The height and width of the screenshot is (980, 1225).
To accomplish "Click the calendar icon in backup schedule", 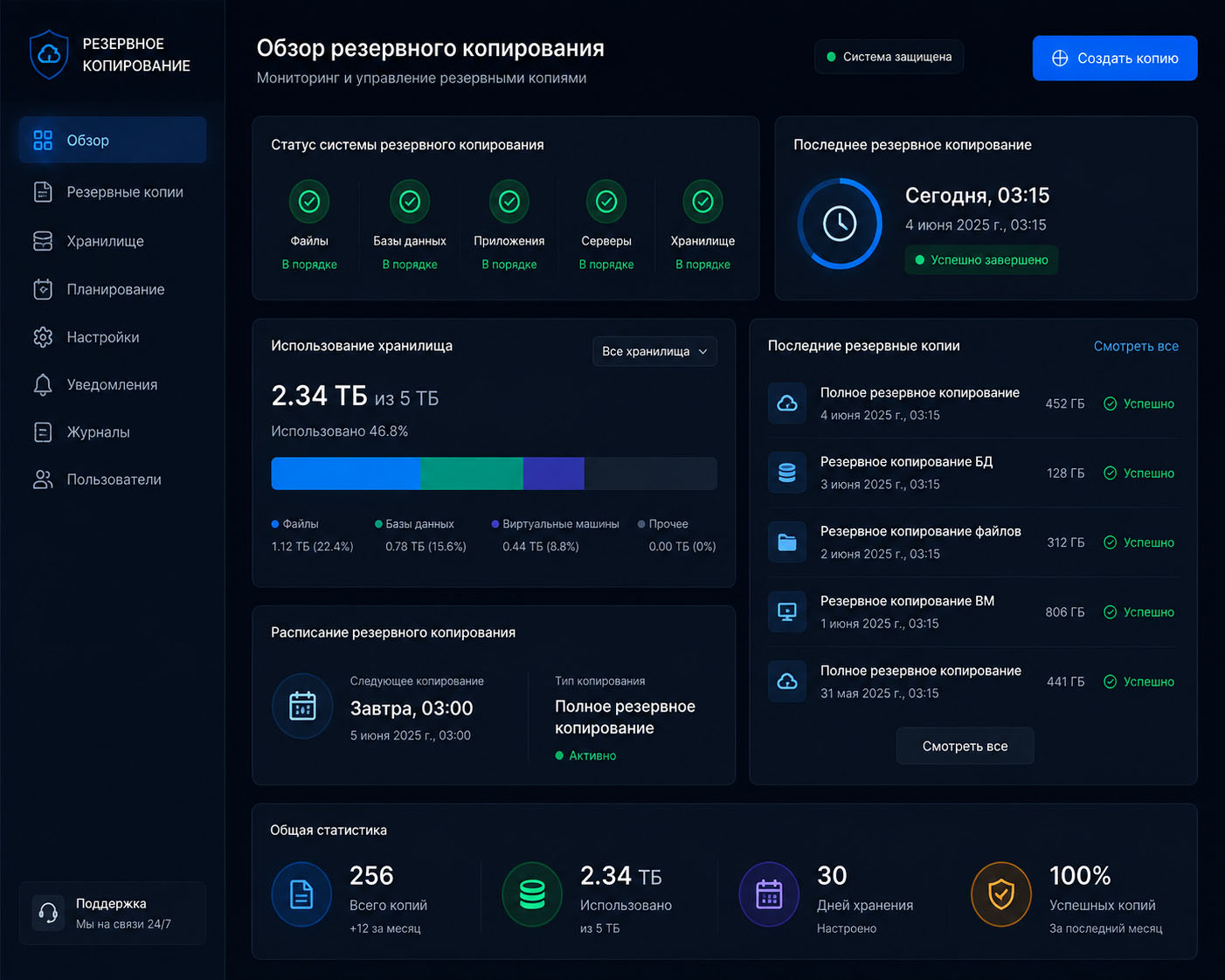I will tap(302, 706).
